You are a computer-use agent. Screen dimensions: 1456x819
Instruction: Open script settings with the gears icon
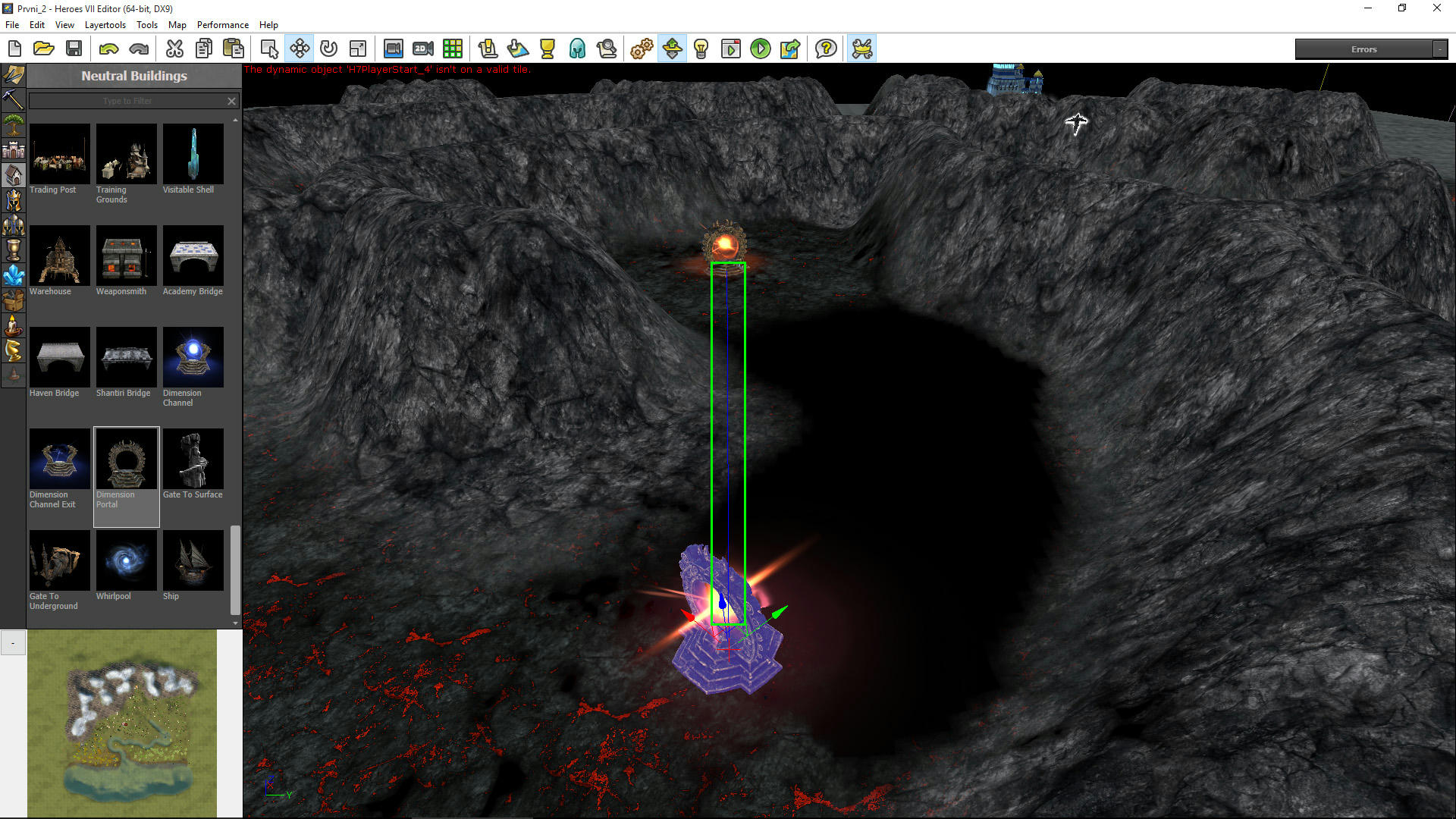coord(642,49)
